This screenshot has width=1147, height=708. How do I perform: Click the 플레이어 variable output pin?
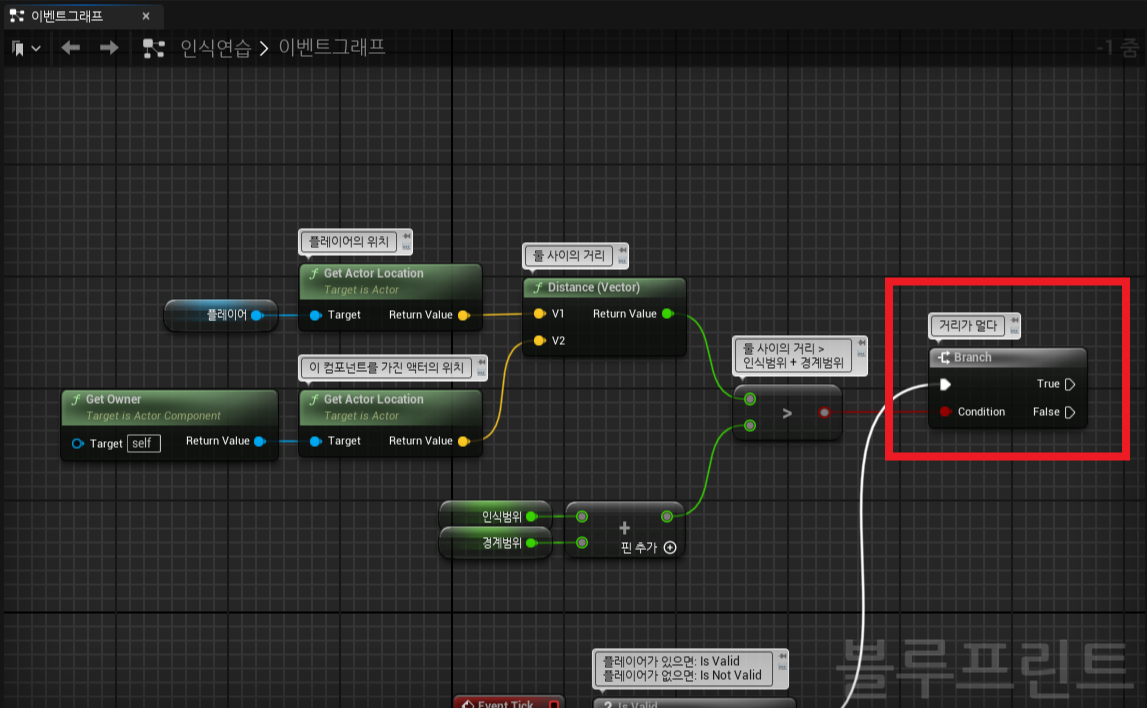pyautogui.click(x=257, y=315)
